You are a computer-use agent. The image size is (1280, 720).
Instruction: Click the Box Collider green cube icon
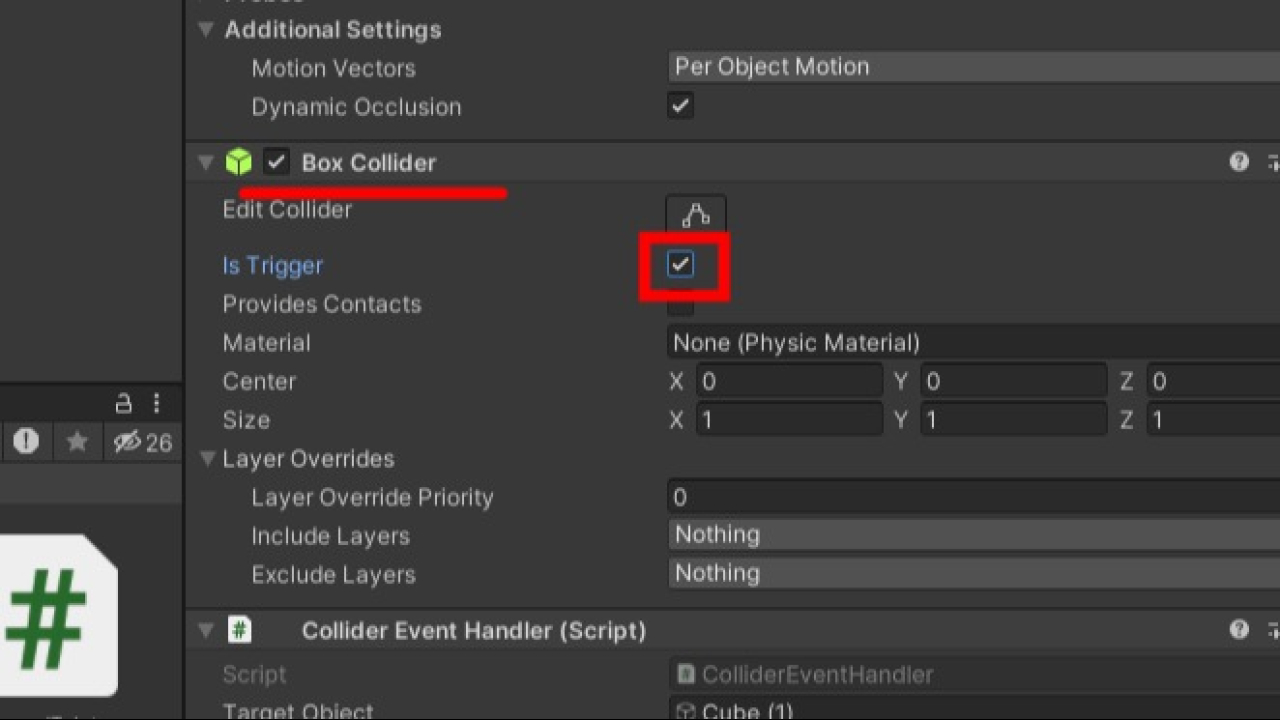coord(238,162)
